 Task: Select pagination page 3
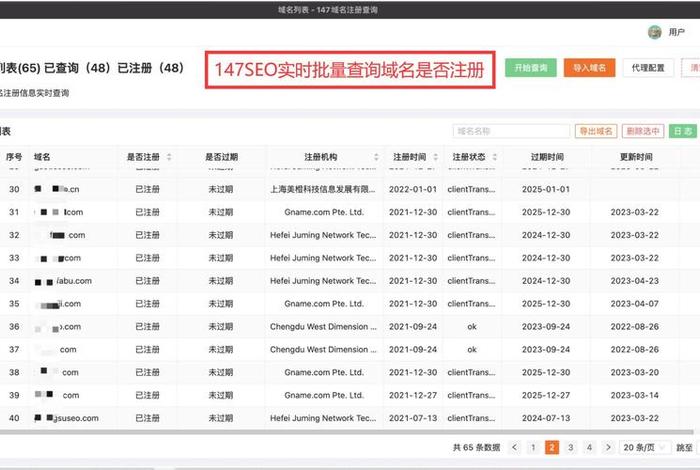[571, 447]
